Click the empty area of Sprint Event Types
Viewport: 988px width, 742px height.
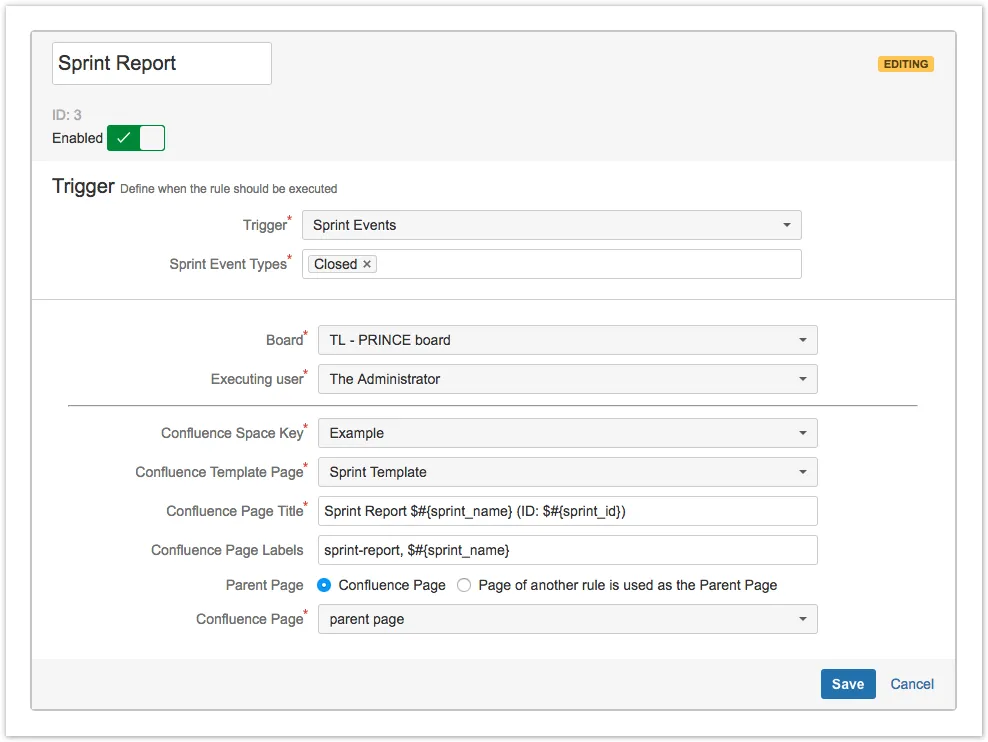click(x=590, y=264)
